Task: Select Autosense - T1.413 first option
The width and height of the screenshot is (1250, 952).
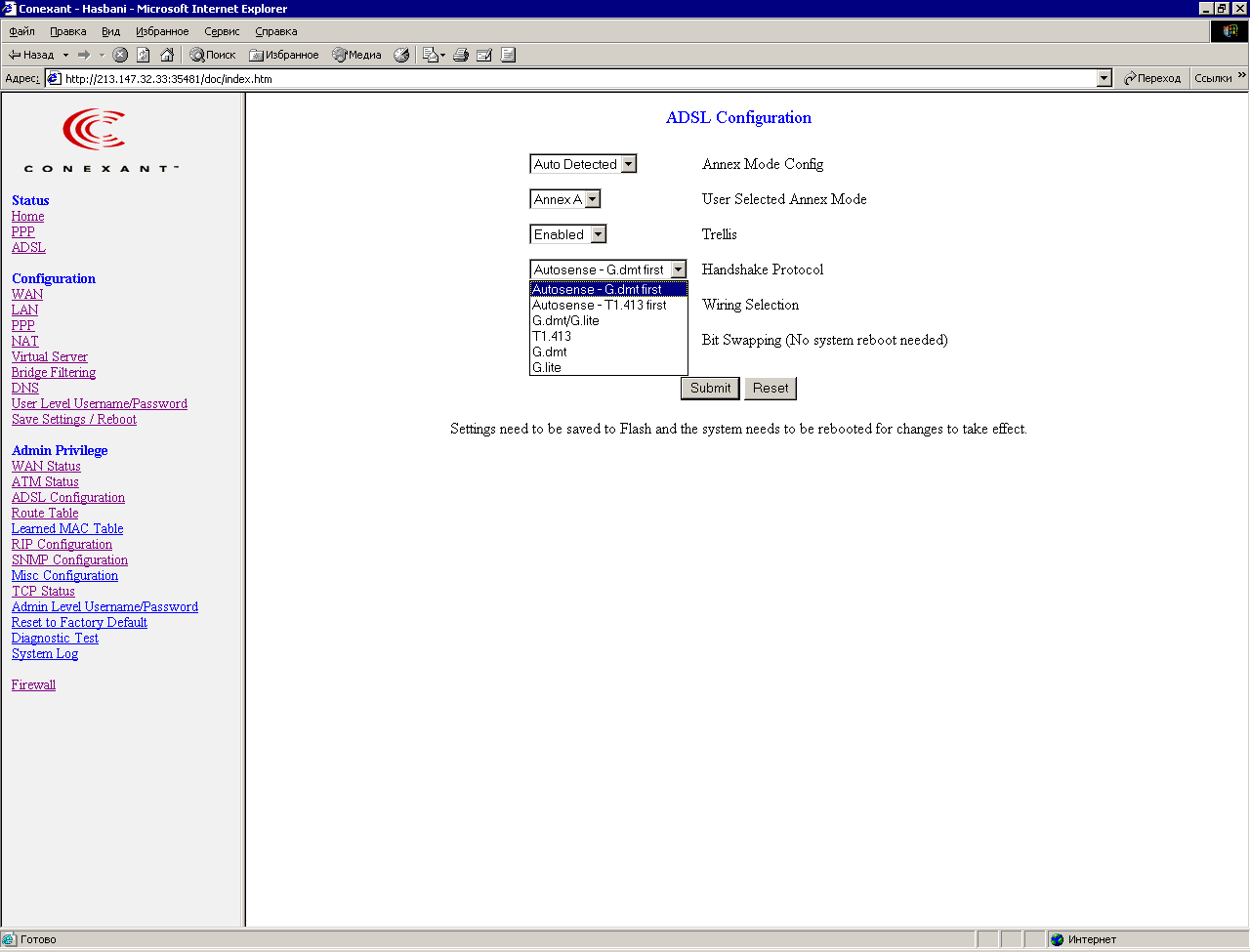Action: click(x=608, y=305)
